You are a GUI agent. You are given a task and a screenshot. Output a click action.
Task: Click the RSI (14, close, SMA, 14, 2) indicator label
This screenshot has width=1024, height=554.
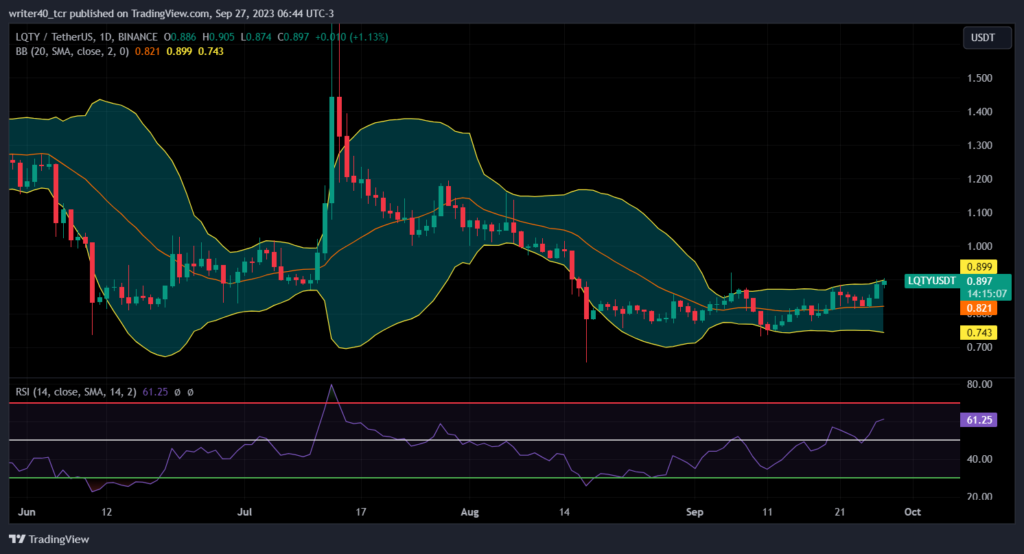pyautogui.click(x=76, y=392)
